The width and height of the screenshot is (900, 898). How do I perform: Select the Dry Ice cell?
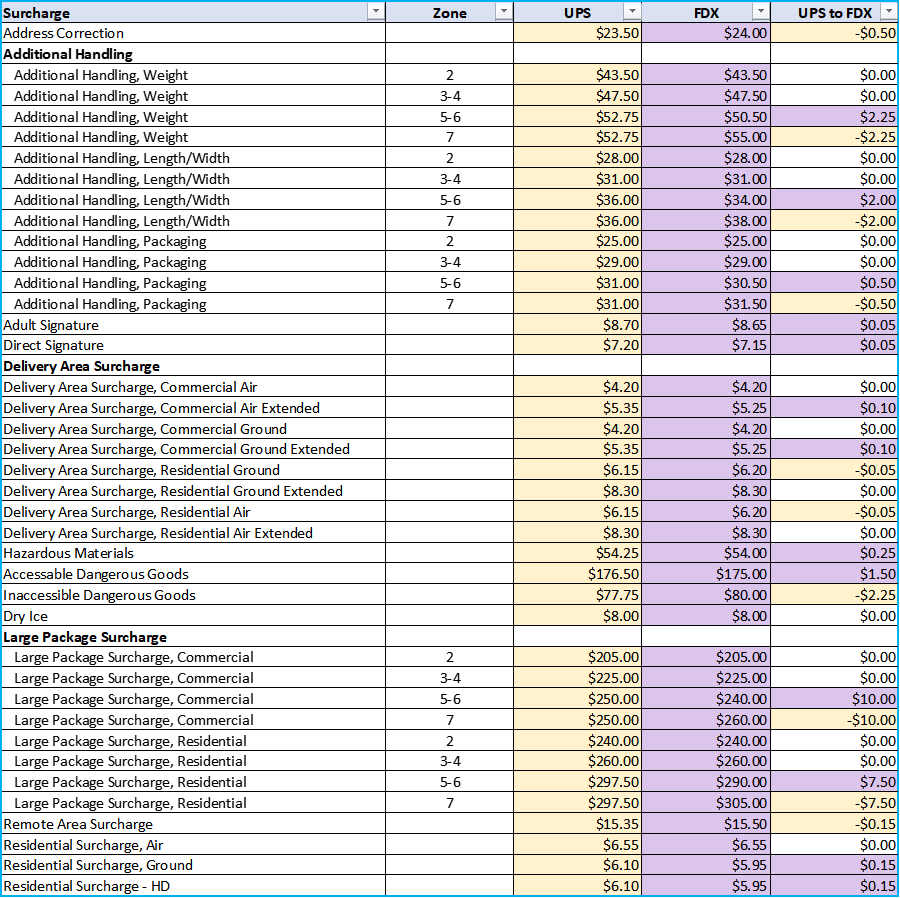[x=193, y=616]
